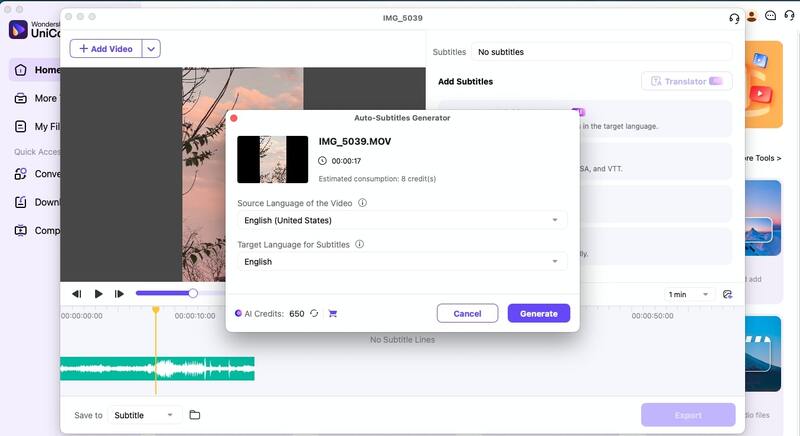The width and height of the screenshot is (800, 436).
Task: Click the UniConverter app logo
Action: tap(18, 30)
